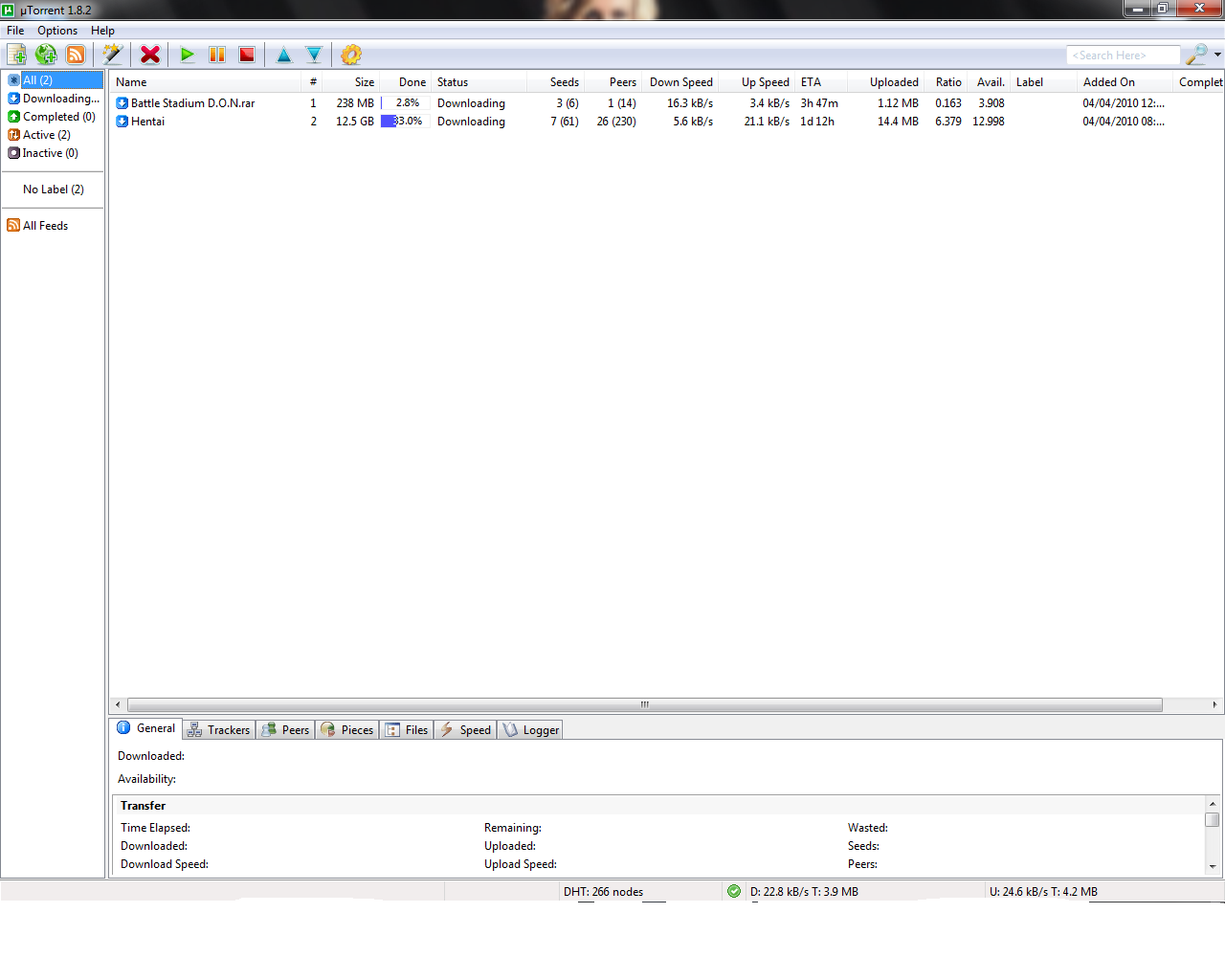The image size is (1225, 980).
Task: Click the search magnifier icon
Action: [1195, 55]
